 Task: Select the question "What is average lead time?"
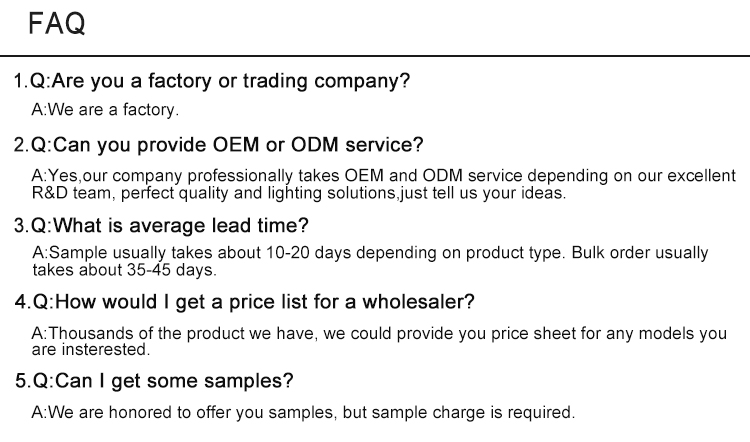point(180,225)
